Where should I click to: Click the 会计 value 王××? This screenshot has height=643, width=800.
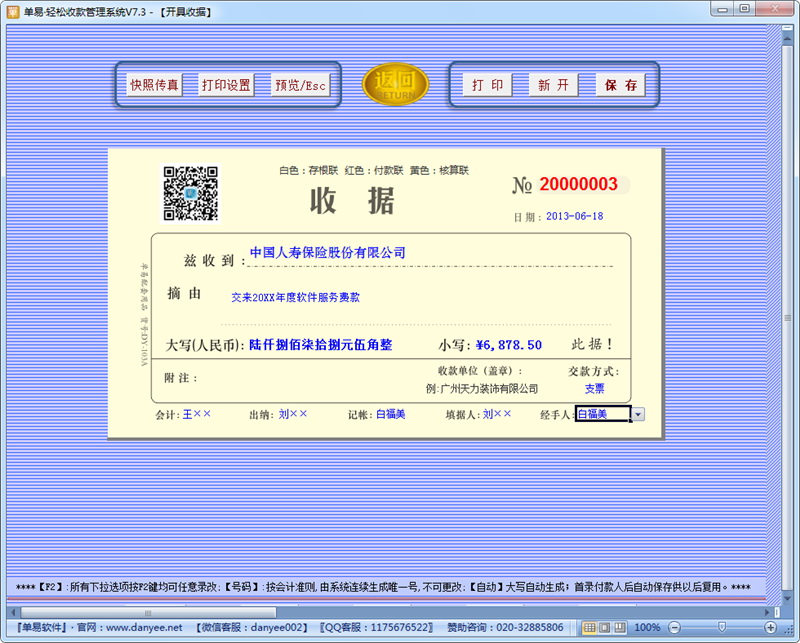196,414
